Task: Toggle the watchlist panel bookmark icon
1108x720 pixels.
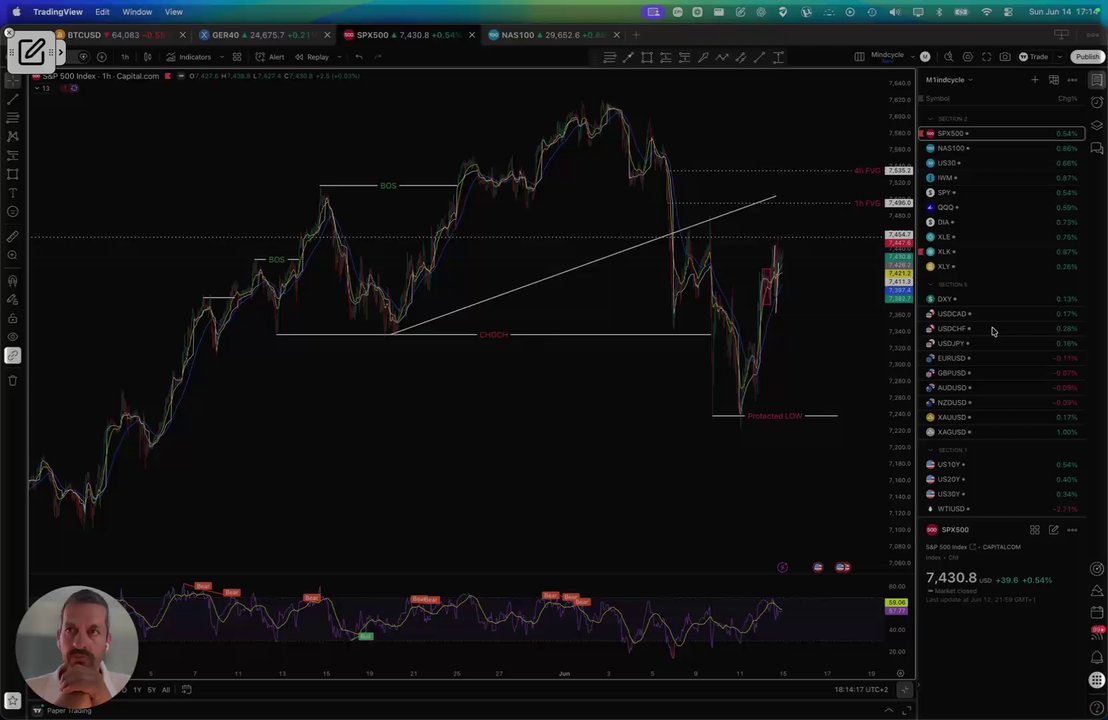Action: (1097, 80)
